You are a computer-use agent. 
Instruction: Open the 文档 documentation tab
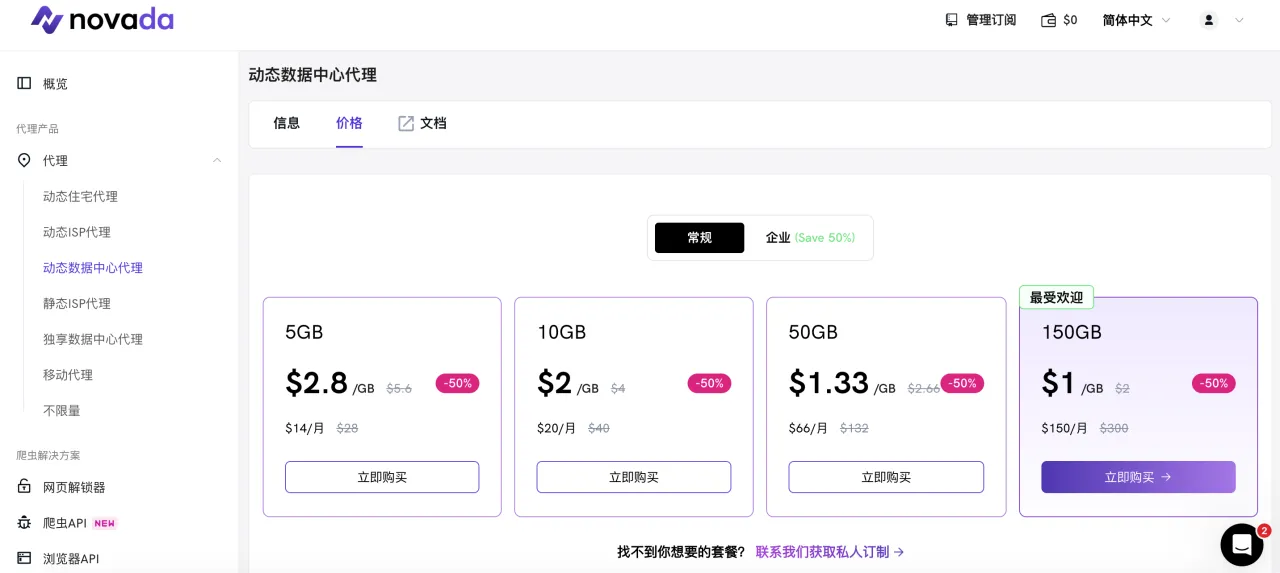(x=422, y=123)
